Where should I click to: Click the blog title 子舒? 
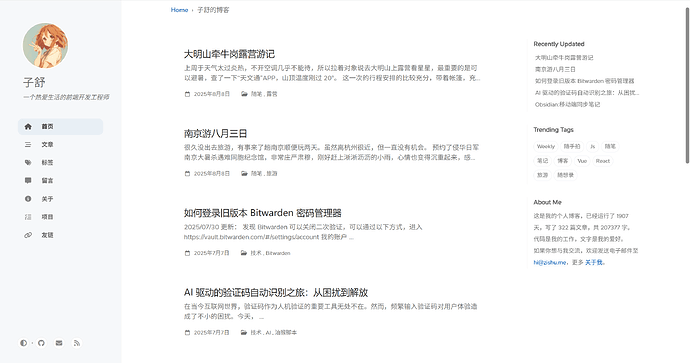coord(34,82)
